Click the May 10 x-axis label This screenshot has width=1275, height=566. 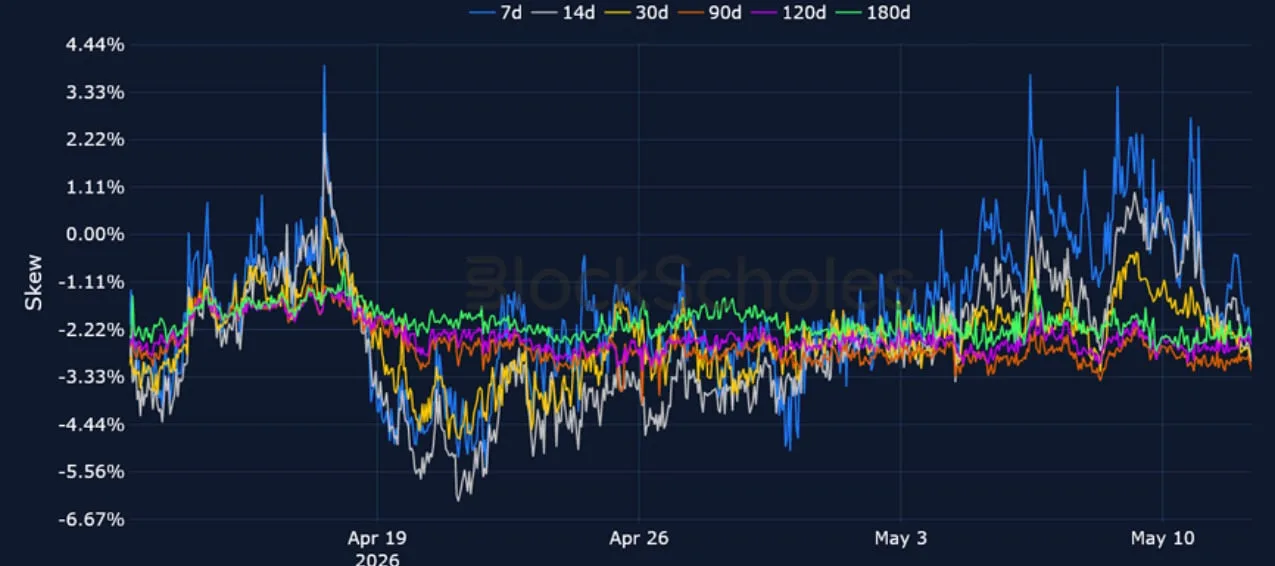(x=1163, y=538)
